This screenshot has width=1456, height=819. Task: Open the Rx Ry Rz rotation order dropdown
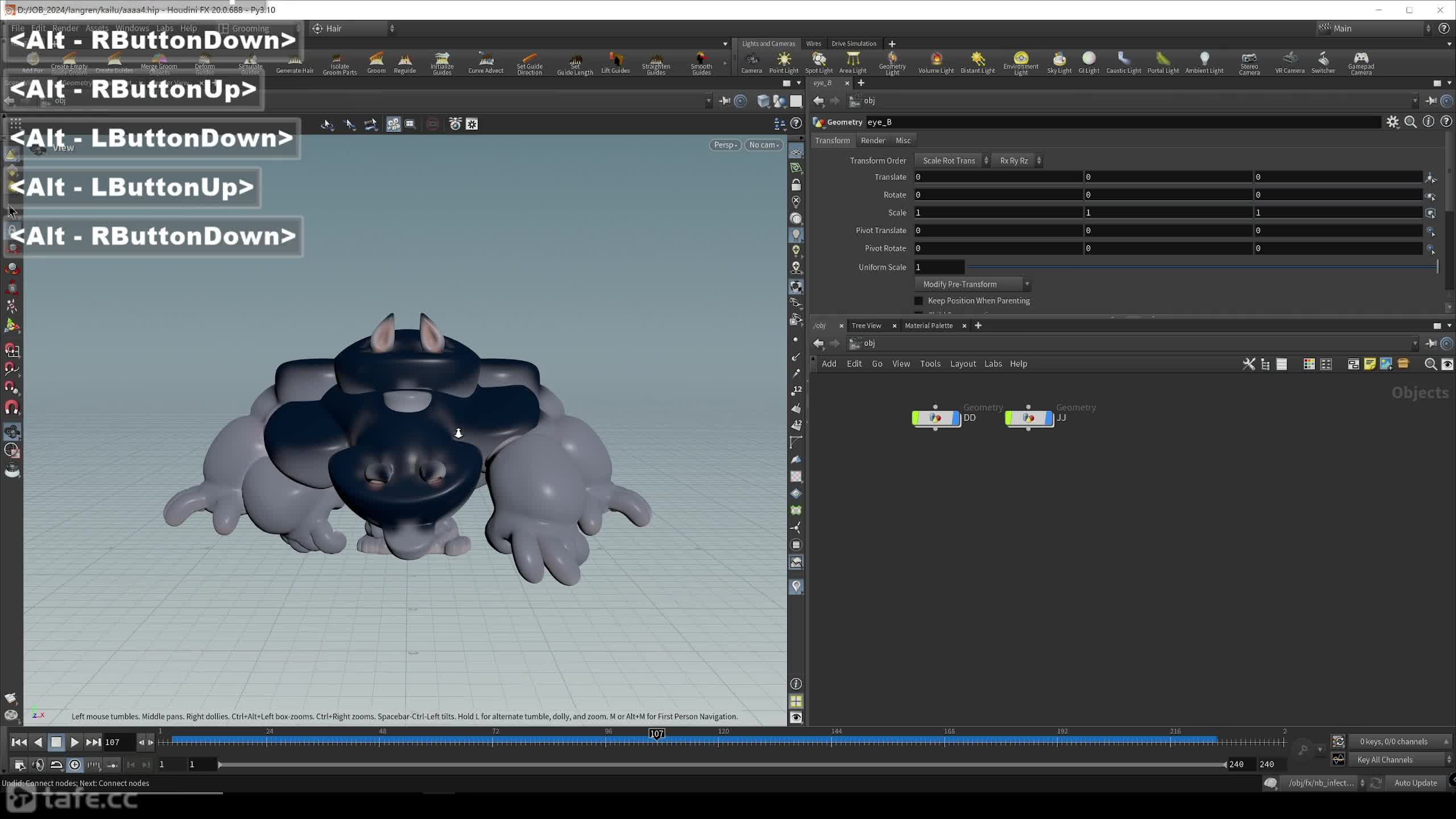pos(1018,161)
